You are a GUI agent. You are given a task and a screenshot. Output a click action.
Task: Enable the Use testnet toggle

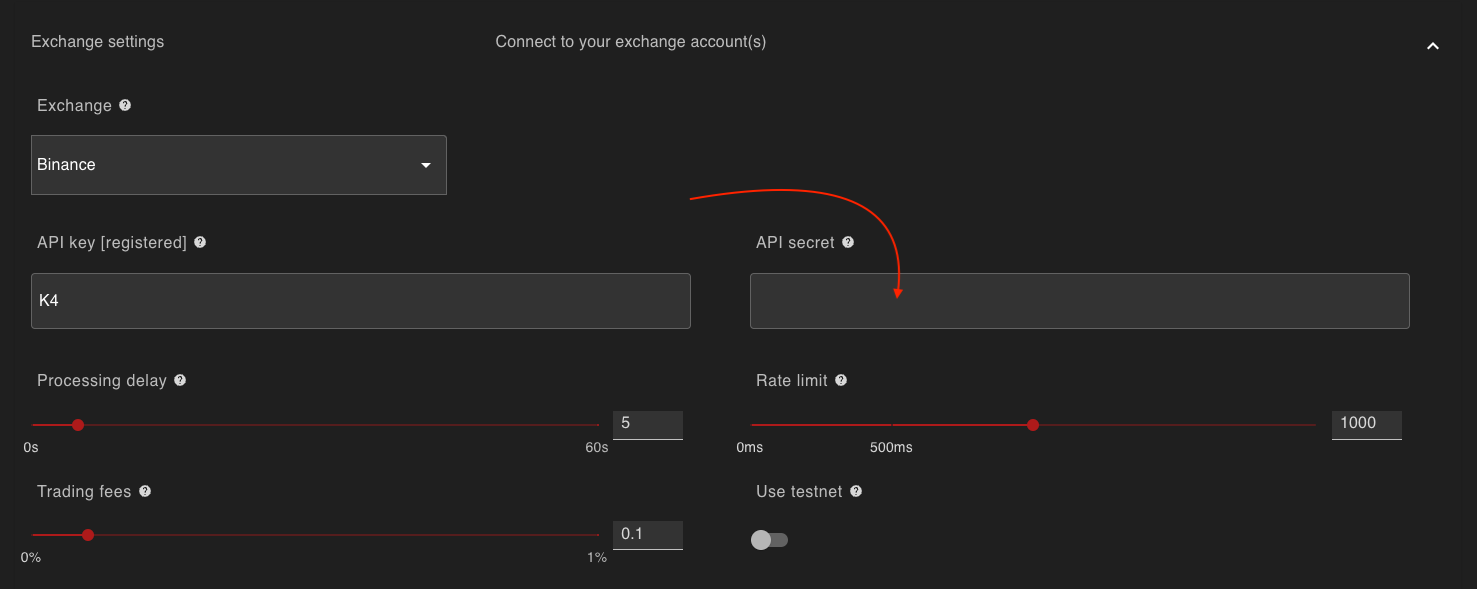point(769,540)
